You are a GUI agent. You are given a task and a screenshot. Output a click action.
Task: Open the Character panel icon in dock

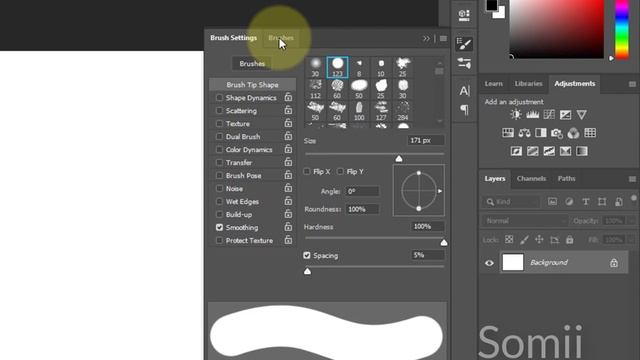[464, 91]
